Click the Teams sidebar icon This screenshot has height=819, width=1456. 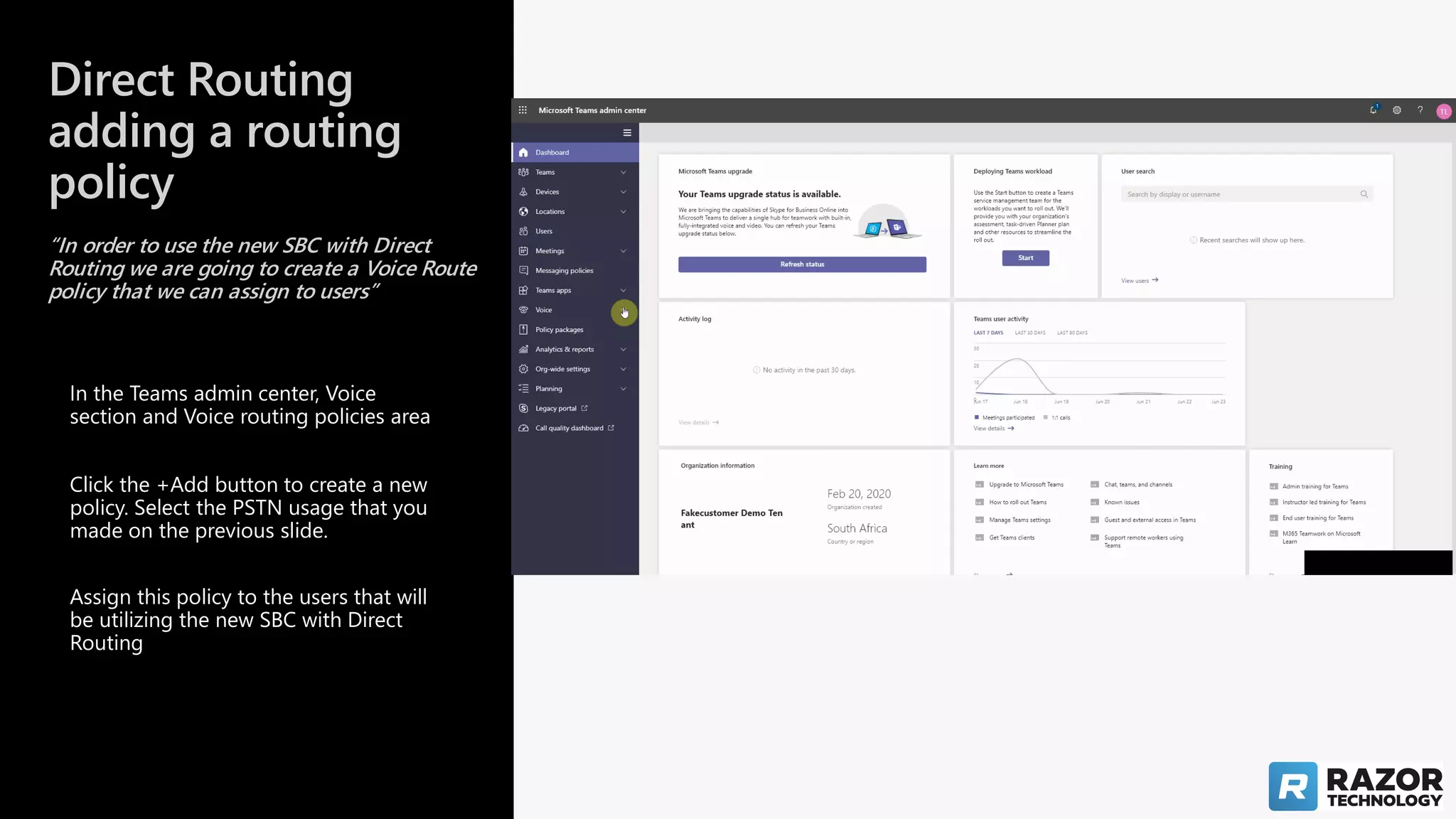[x=524, y=172]
